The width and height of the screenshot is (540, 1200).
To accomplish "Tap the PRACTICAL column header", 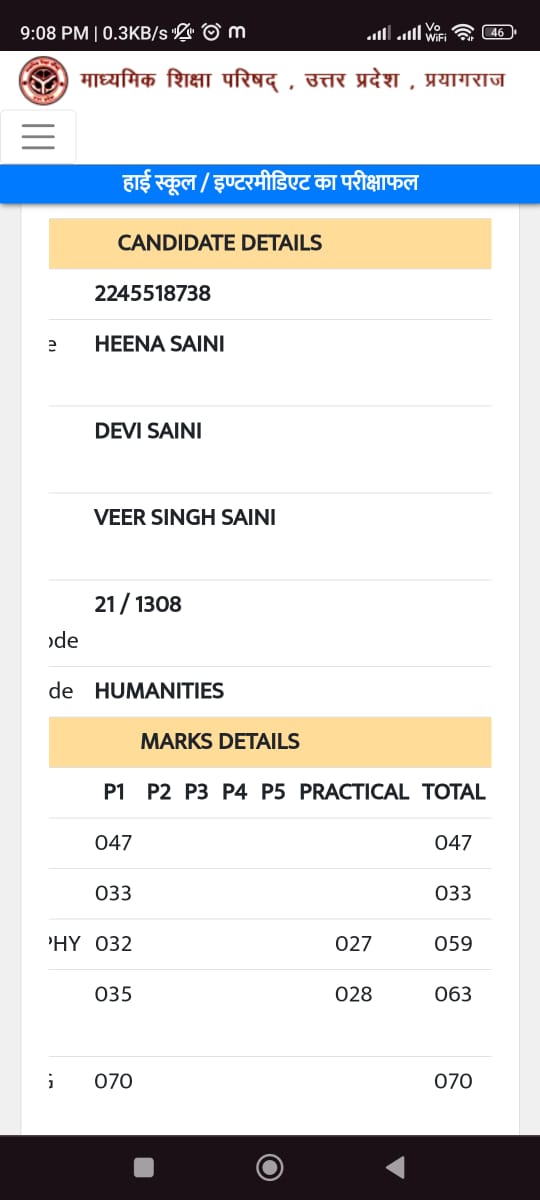I will [354, 792].
